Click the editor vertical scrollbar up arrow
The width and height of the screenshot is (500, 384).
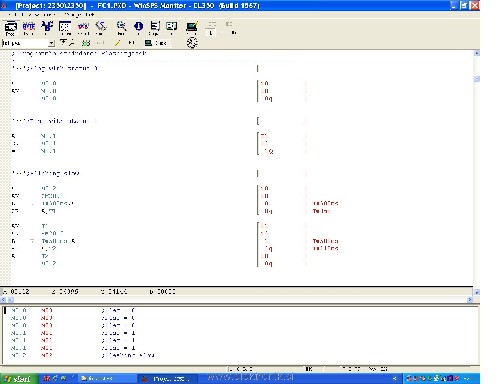coord(477,53)
